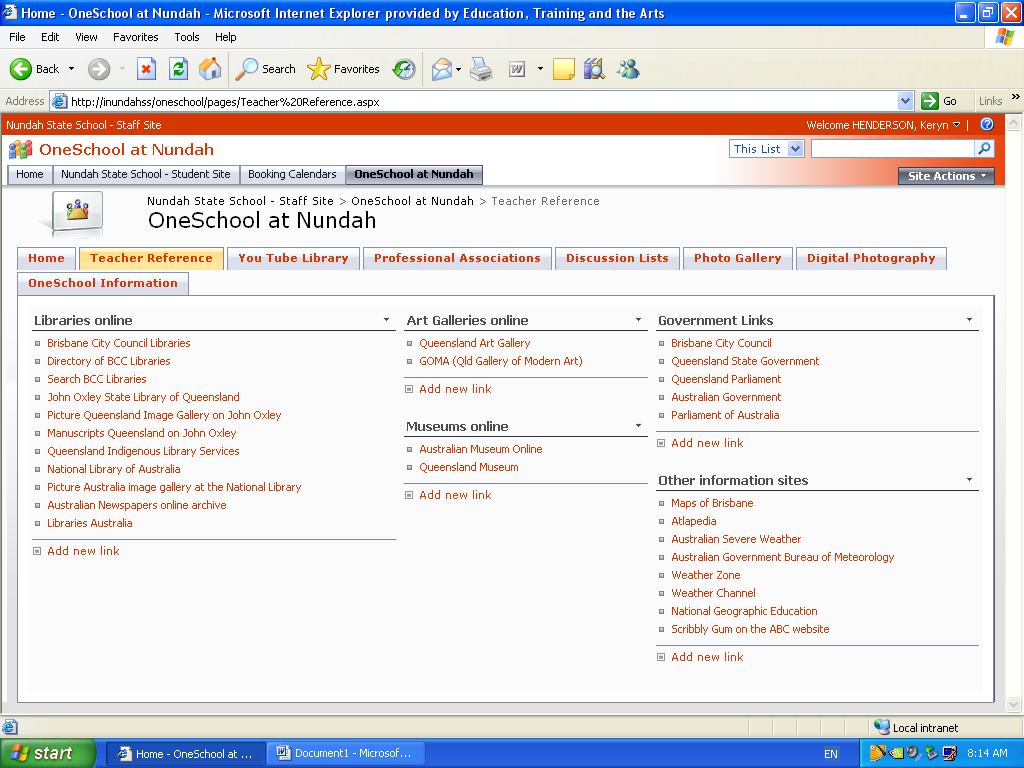Switch to Photo Gallery tab

click(737, 258)
